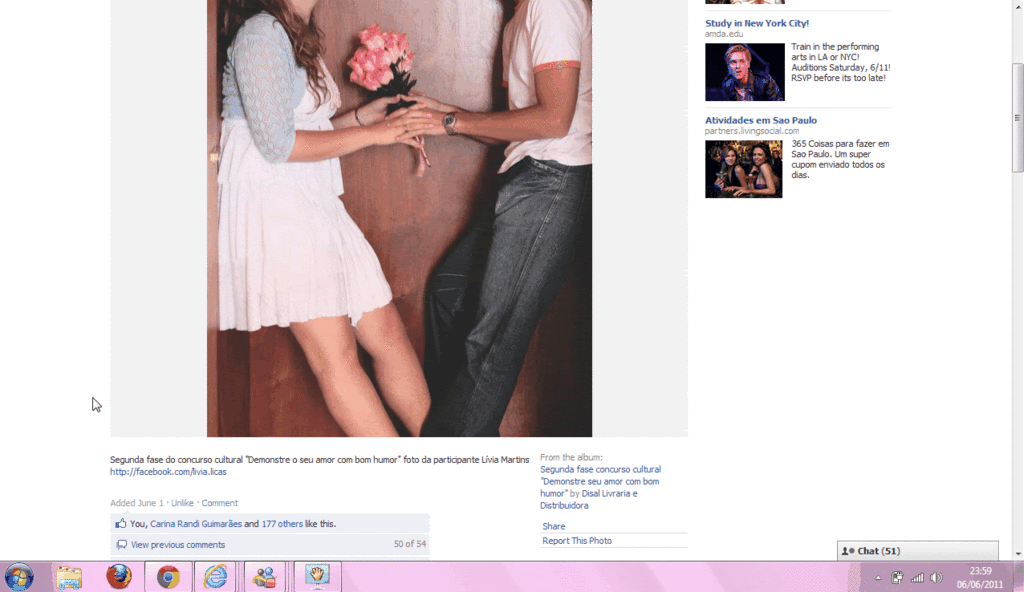Viewport: 1024px width, 592px height.
Task: Click the Comment link under the photo
Action: click(x=220, y=503)
